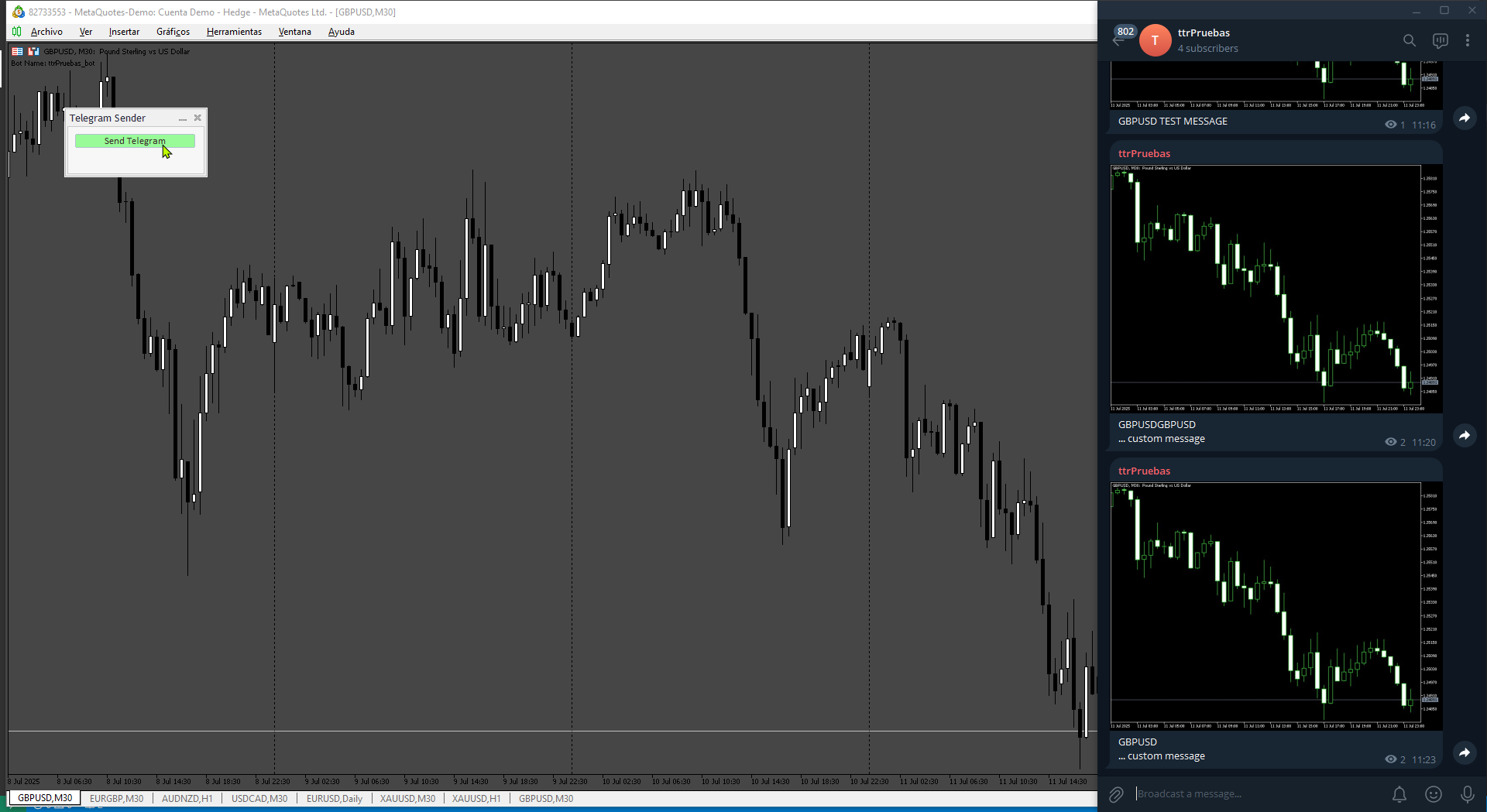
Task: Open the Herramientas menu
Action: [x=234, y=32]
